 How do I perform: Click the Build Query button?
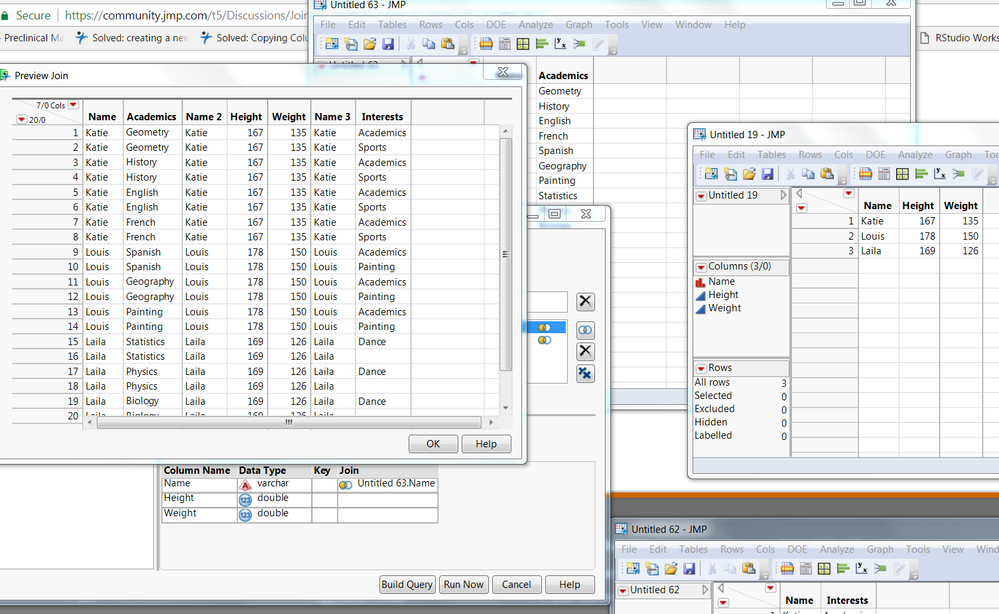(x=407, y=585)
